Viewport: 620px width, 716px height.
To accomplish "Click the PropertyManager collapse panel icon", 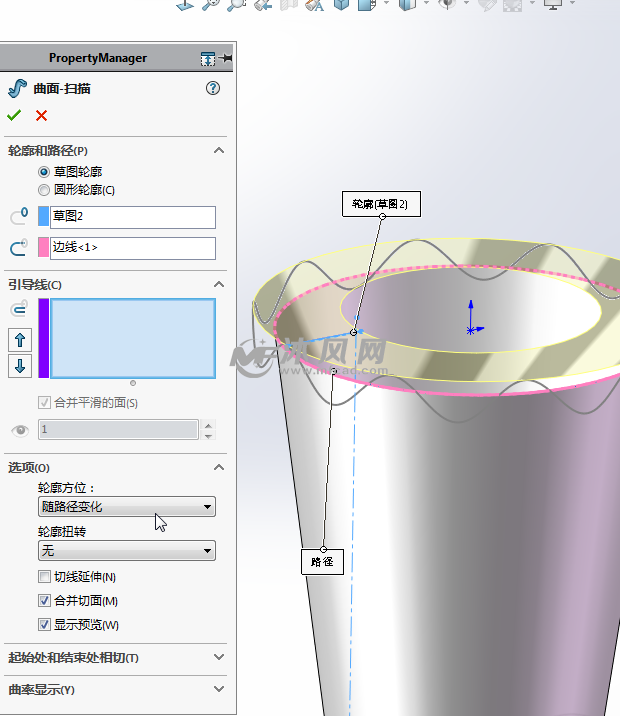I will coord(208,58).
